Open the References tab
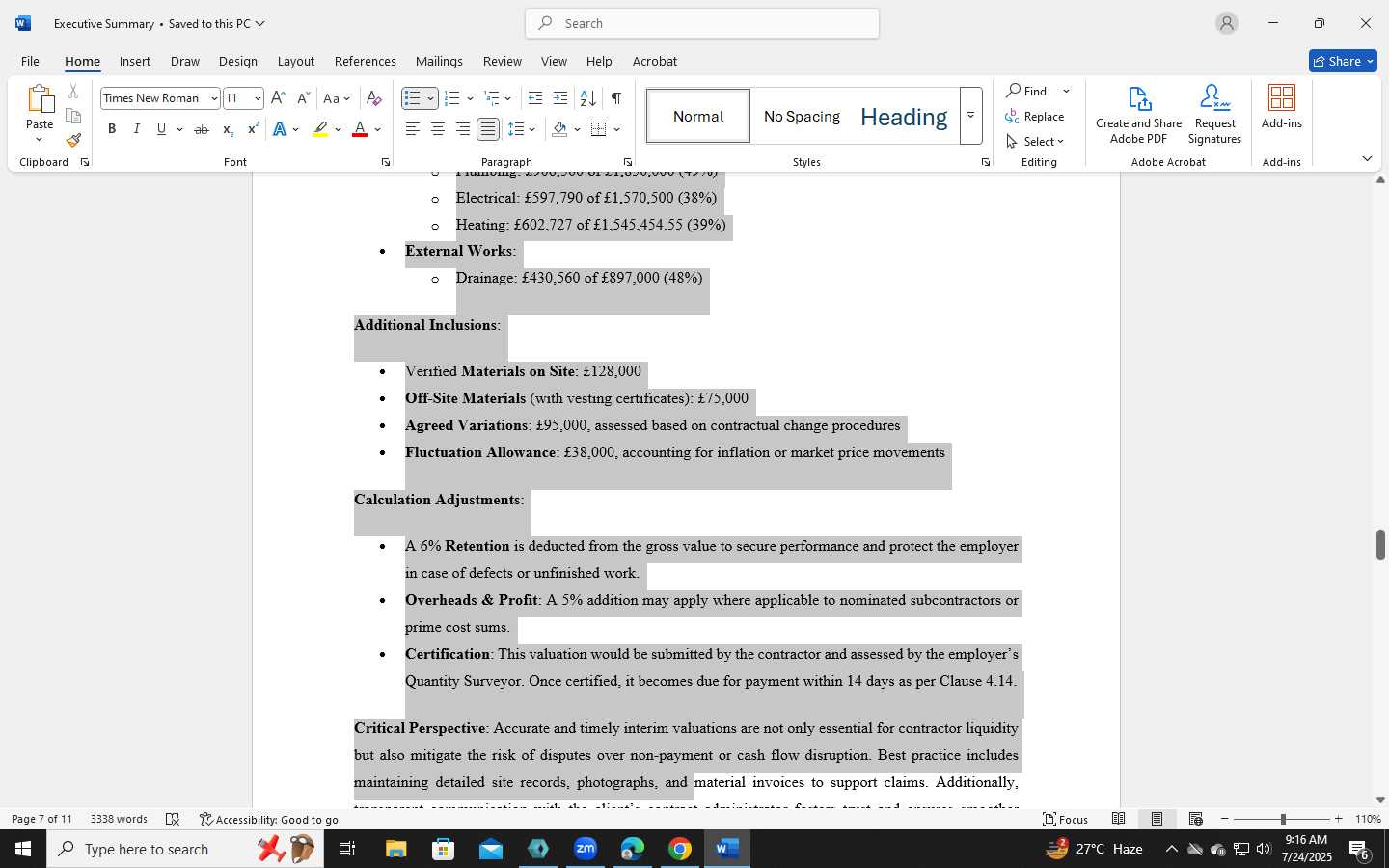The width and height of the screenshot is (1389, 868). point(366,61)
